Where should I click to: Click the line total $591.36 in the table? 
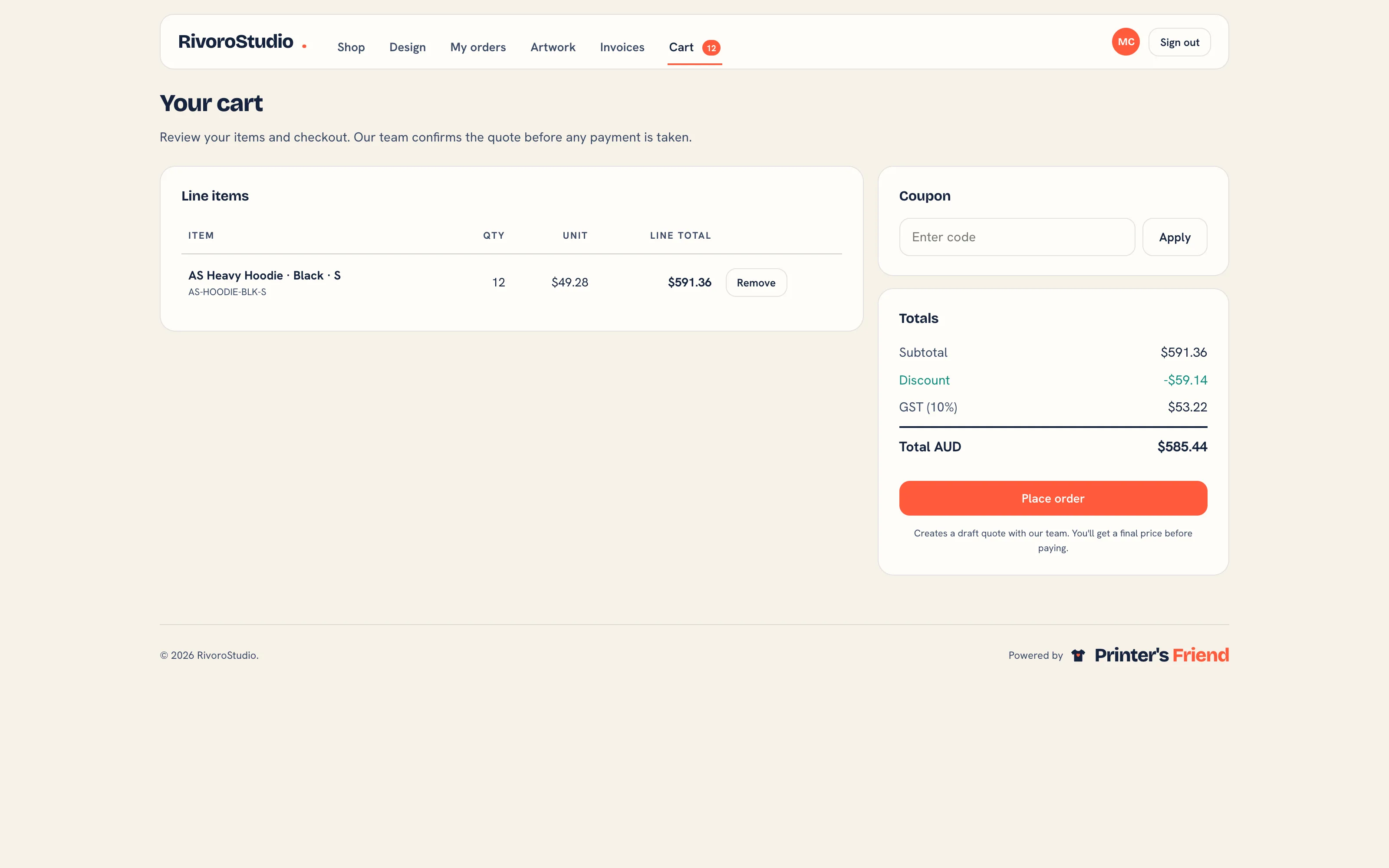689,283
